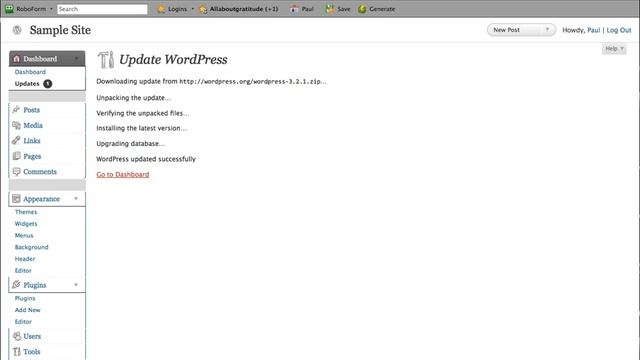The width and height of the screenshot is (640, 360).
Task: Click the Save icon in RoboForm toolbar
Action: [330, 9]
